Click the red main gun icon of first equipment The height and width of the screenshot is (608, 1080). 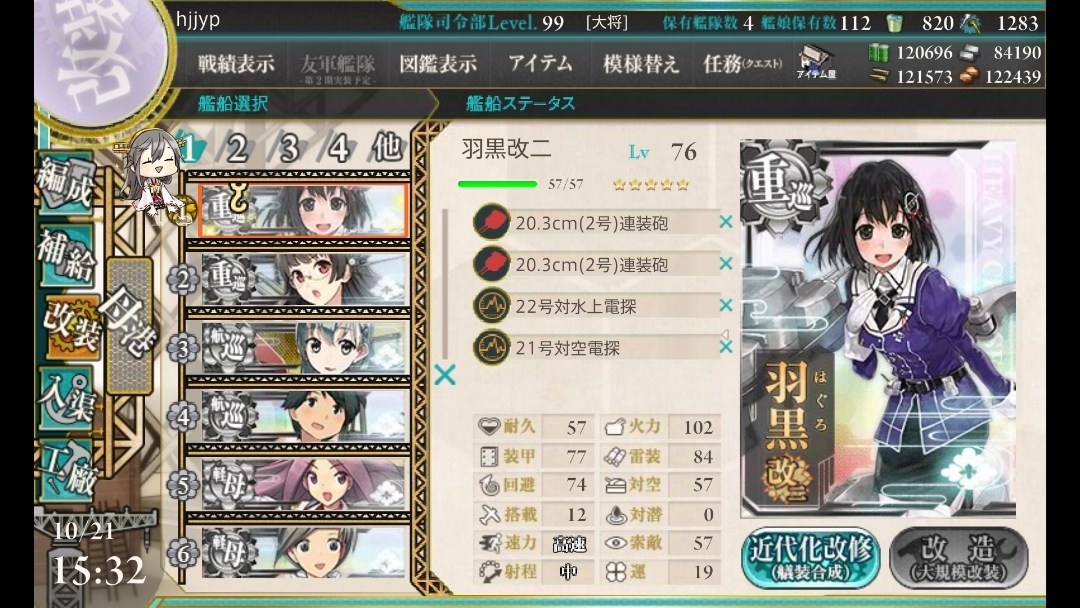(x=491, y=222)
